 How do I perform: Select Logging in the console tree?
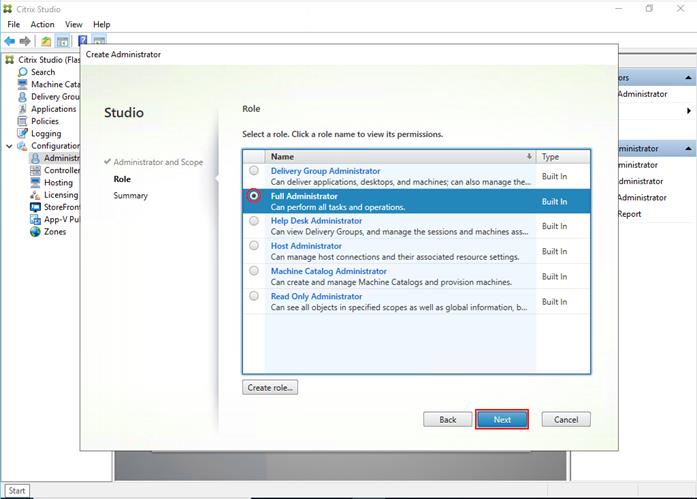tap(46, 133)
